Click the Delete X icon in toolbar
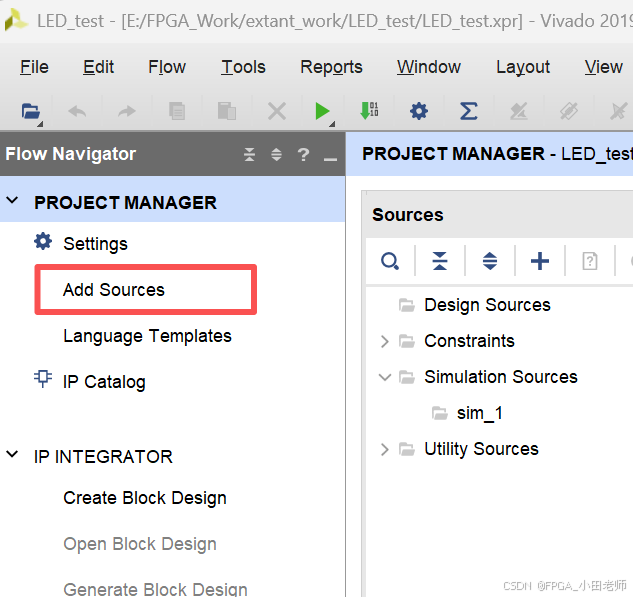Screen dimensions: 633x597 [x=277, y=111]
